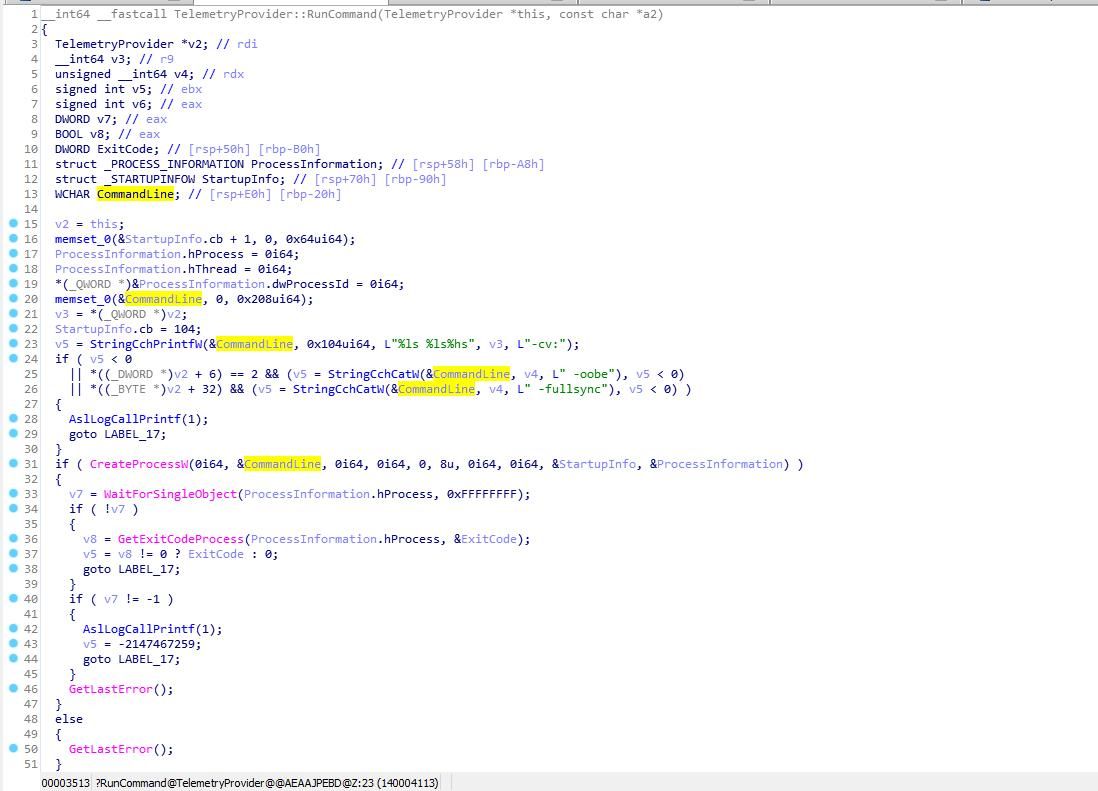Click the StartupInfo declaration on line 12
Image resolution: width=1098 pixels, height=791 pixels.
pyautogui.click(x=240, y=179)
